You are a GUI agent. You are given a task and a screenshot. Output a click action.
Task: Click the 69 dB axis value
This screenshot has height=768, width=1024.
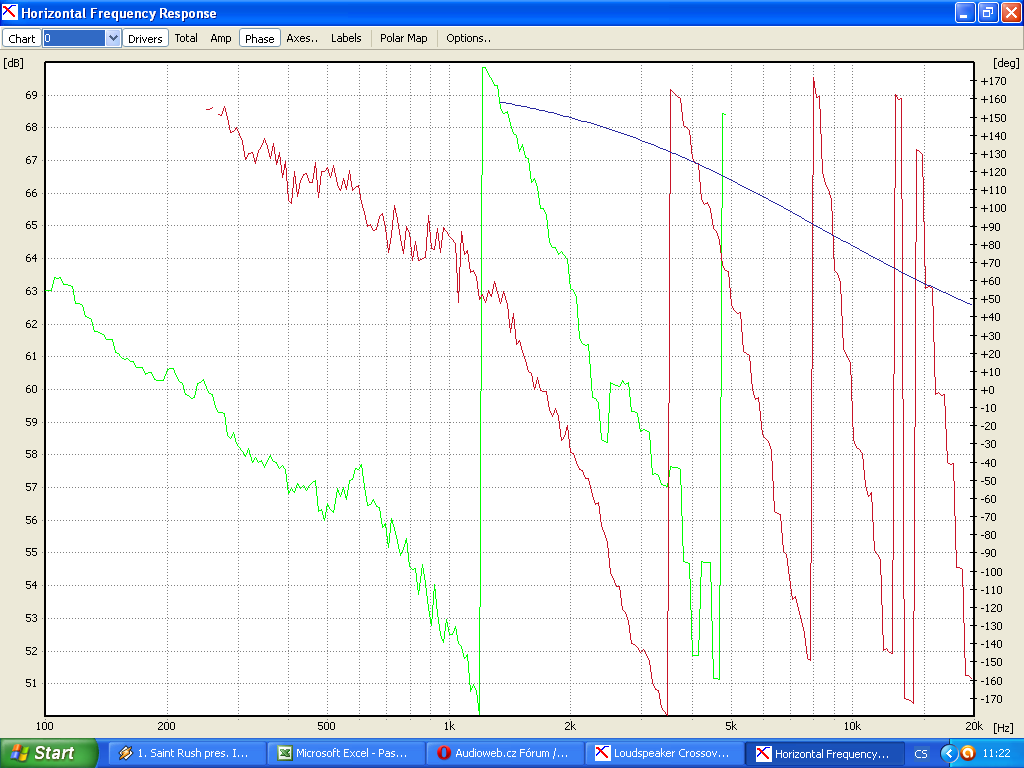click(x=31, y=95)
